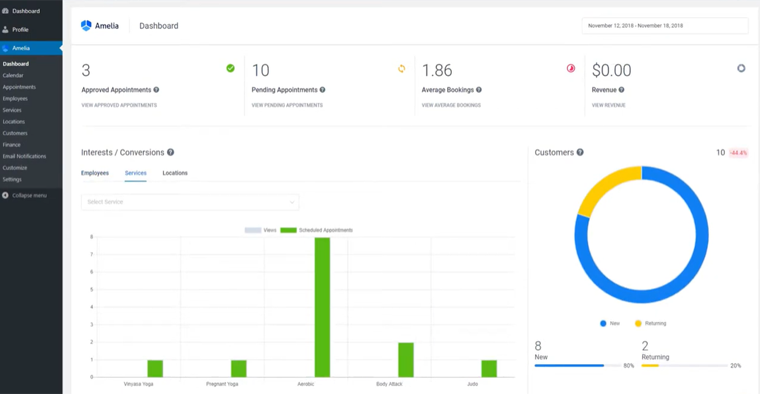Click the yellow pending appointments refresh icon

pos(401,69)
